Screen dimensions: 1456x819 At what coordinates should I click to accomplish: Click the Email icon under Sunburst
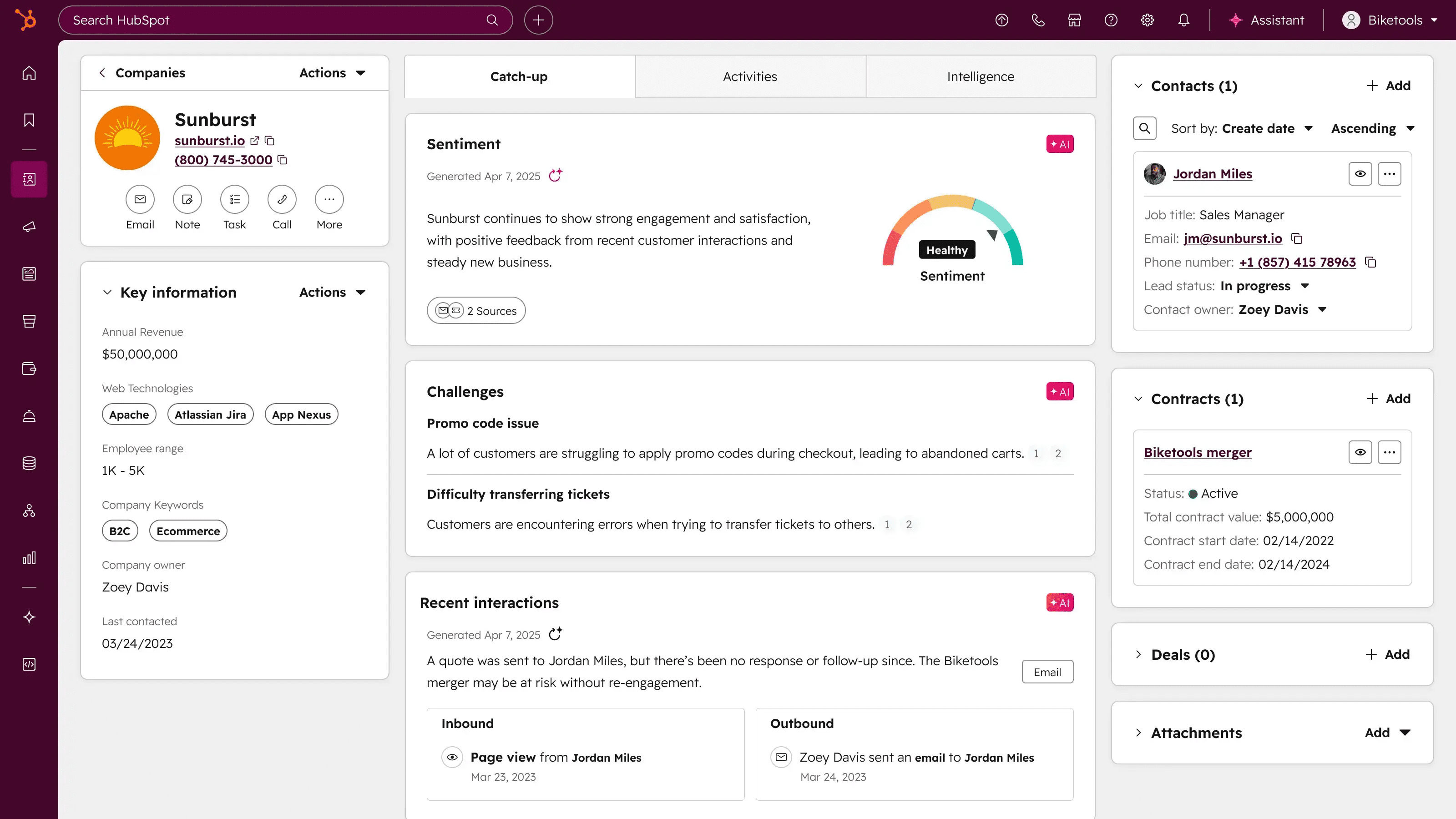(140, 199)
